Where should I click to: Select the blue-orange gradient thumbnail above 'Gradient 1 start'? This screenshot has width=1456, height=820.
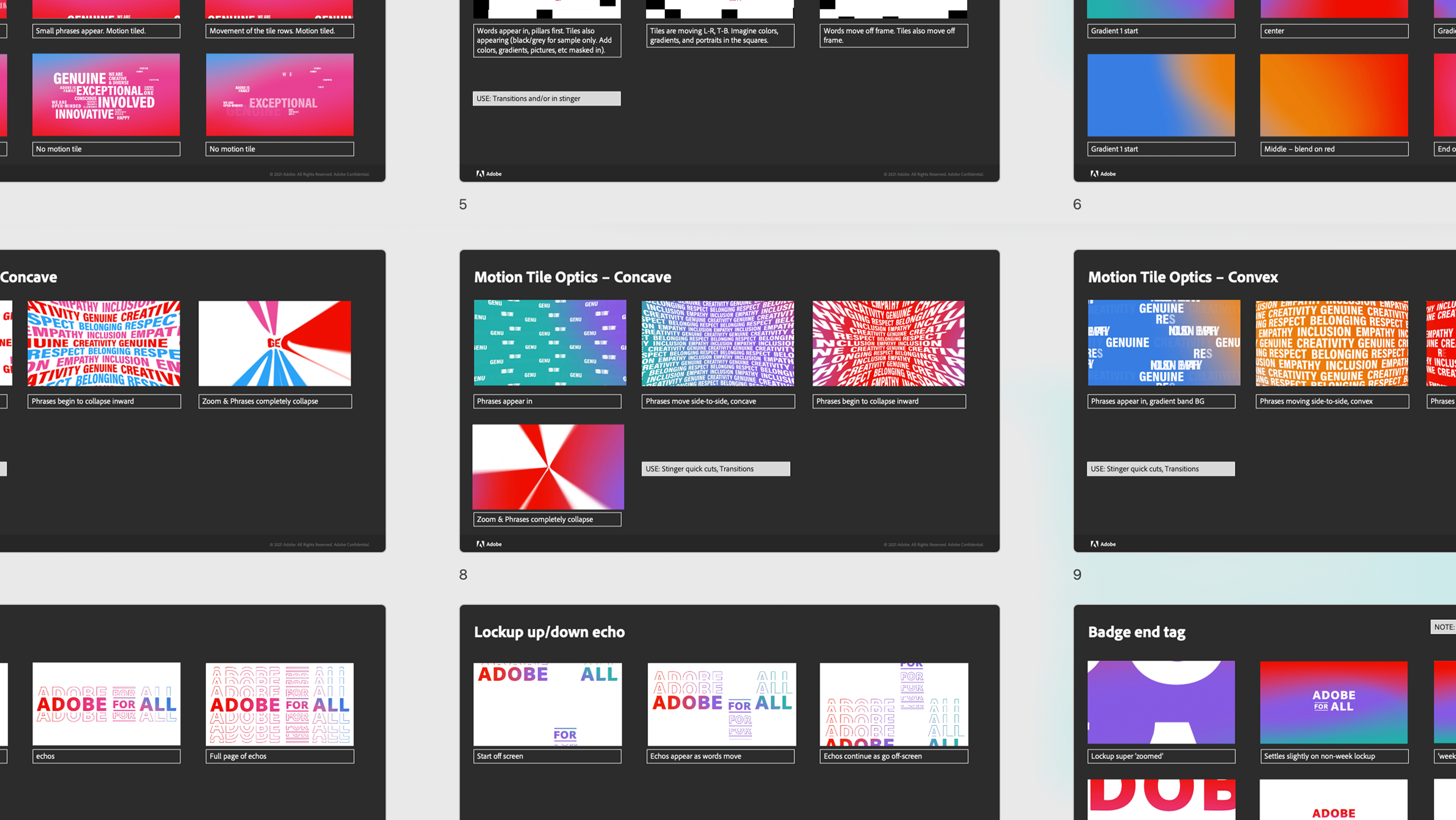[1161, 95]
